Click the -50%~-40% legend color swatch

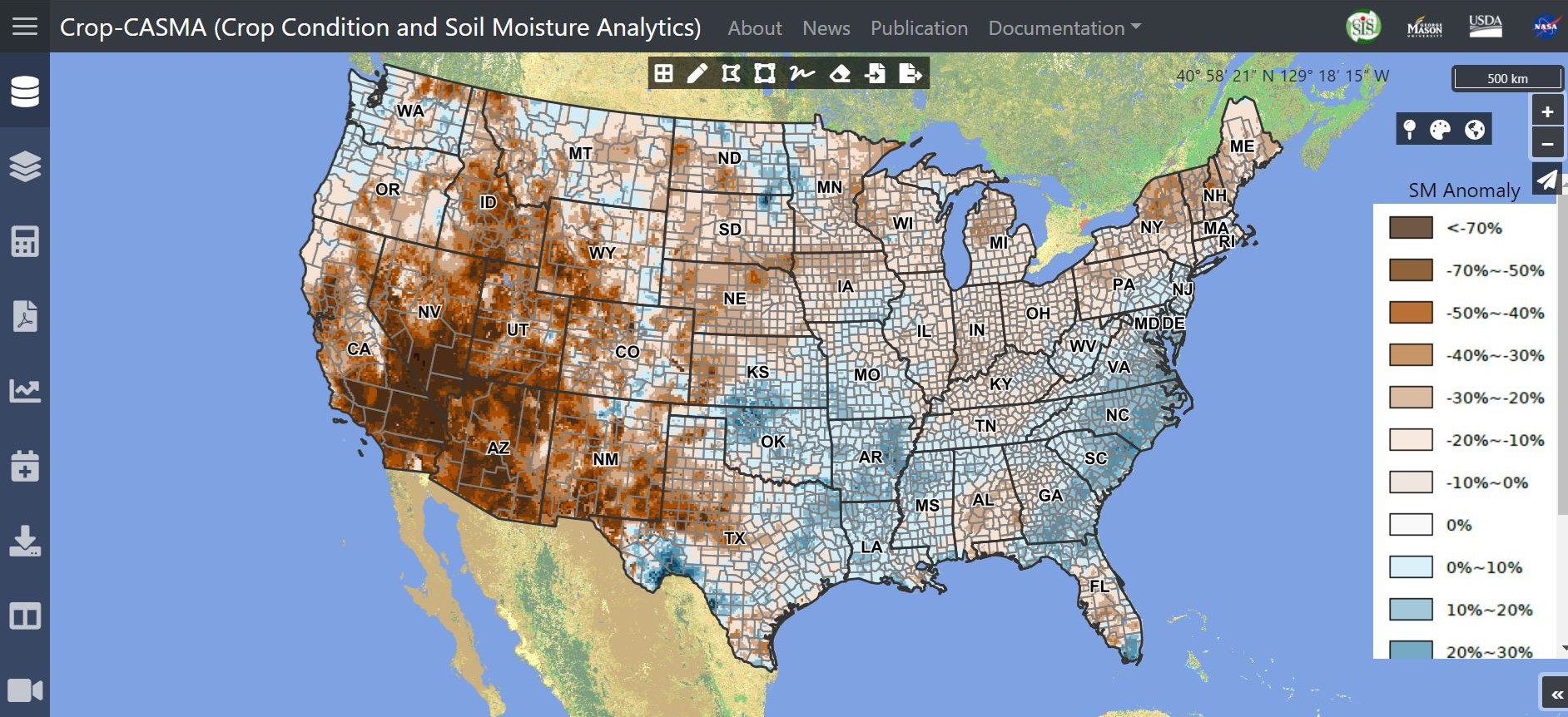coord(1411,313)
